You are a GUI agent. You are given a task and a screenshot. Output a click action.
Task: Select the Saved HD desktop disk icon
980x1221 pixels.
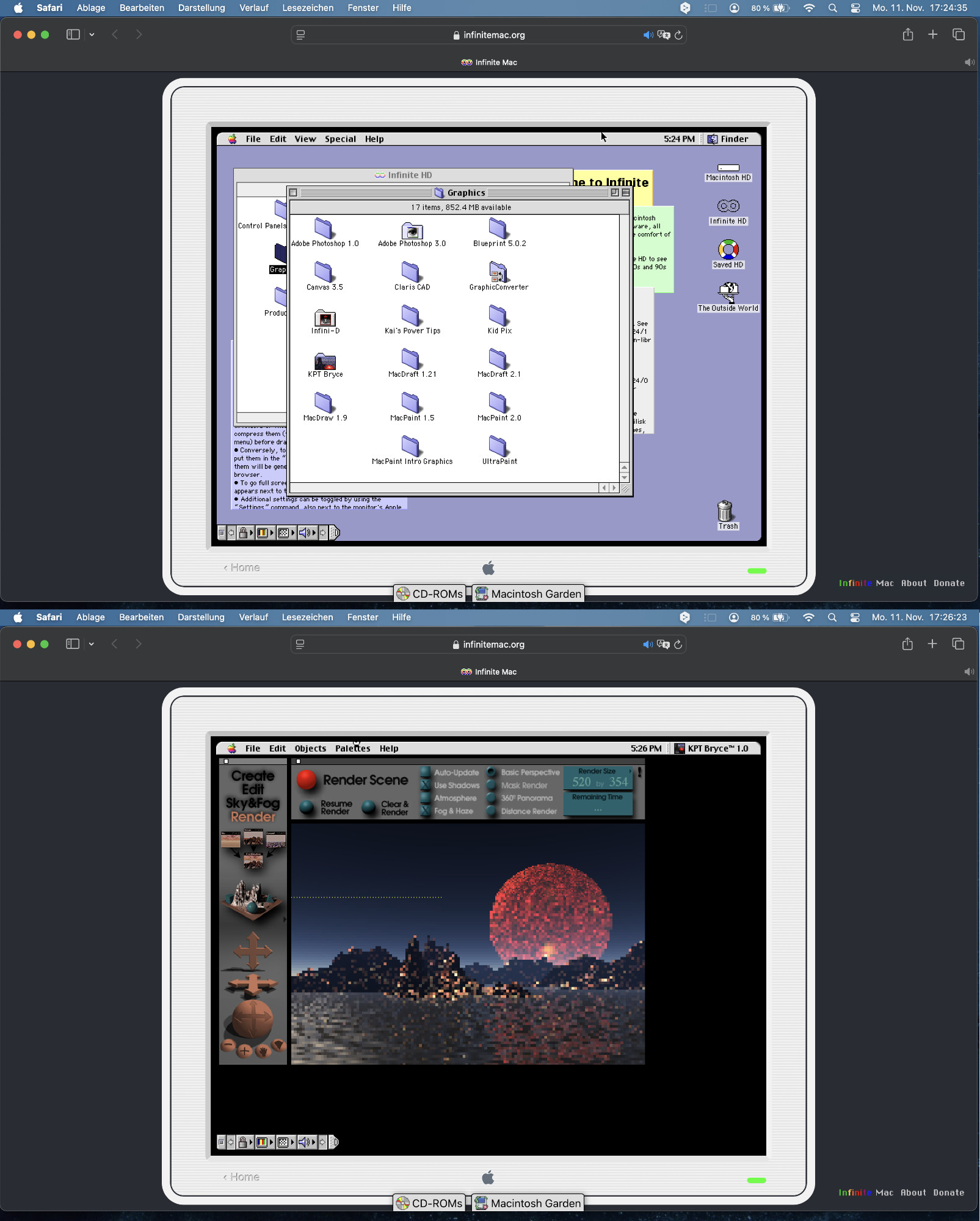728,249
